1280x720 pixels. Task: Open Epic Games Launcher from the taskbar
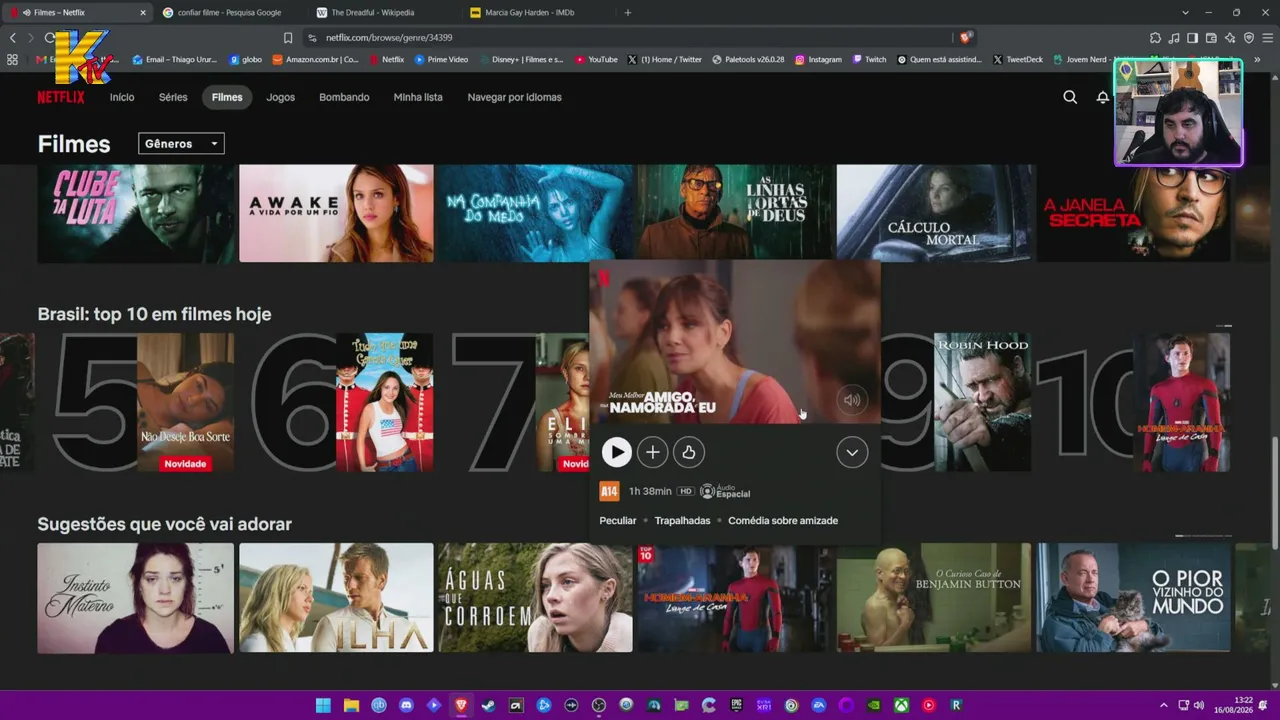coord(737,705)
